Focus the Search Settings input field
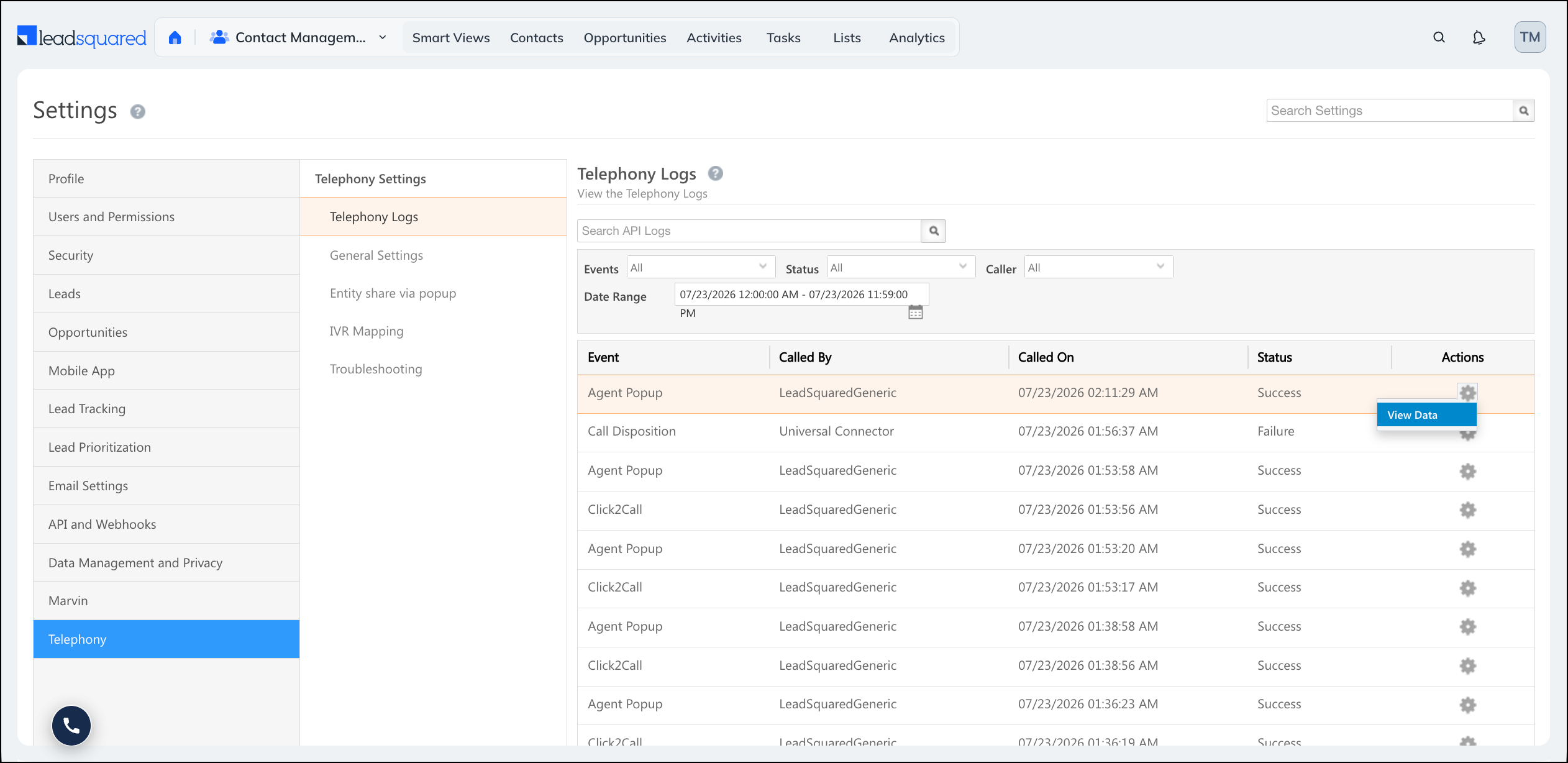This screenshot has width=1568, height=763. [x=1390, y=111]
